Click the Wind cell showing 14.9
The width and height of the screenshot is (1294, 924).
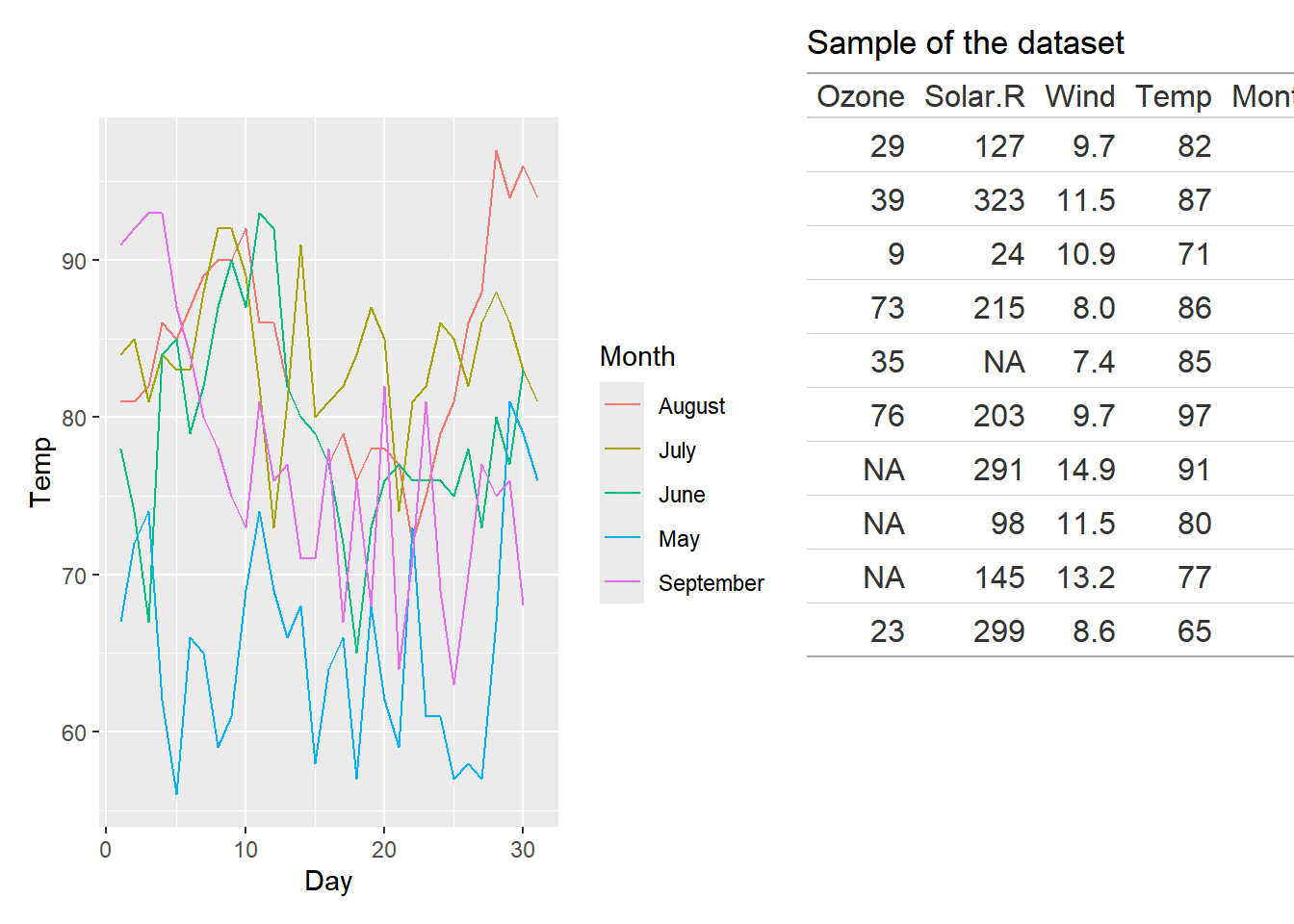[1085, 470]
